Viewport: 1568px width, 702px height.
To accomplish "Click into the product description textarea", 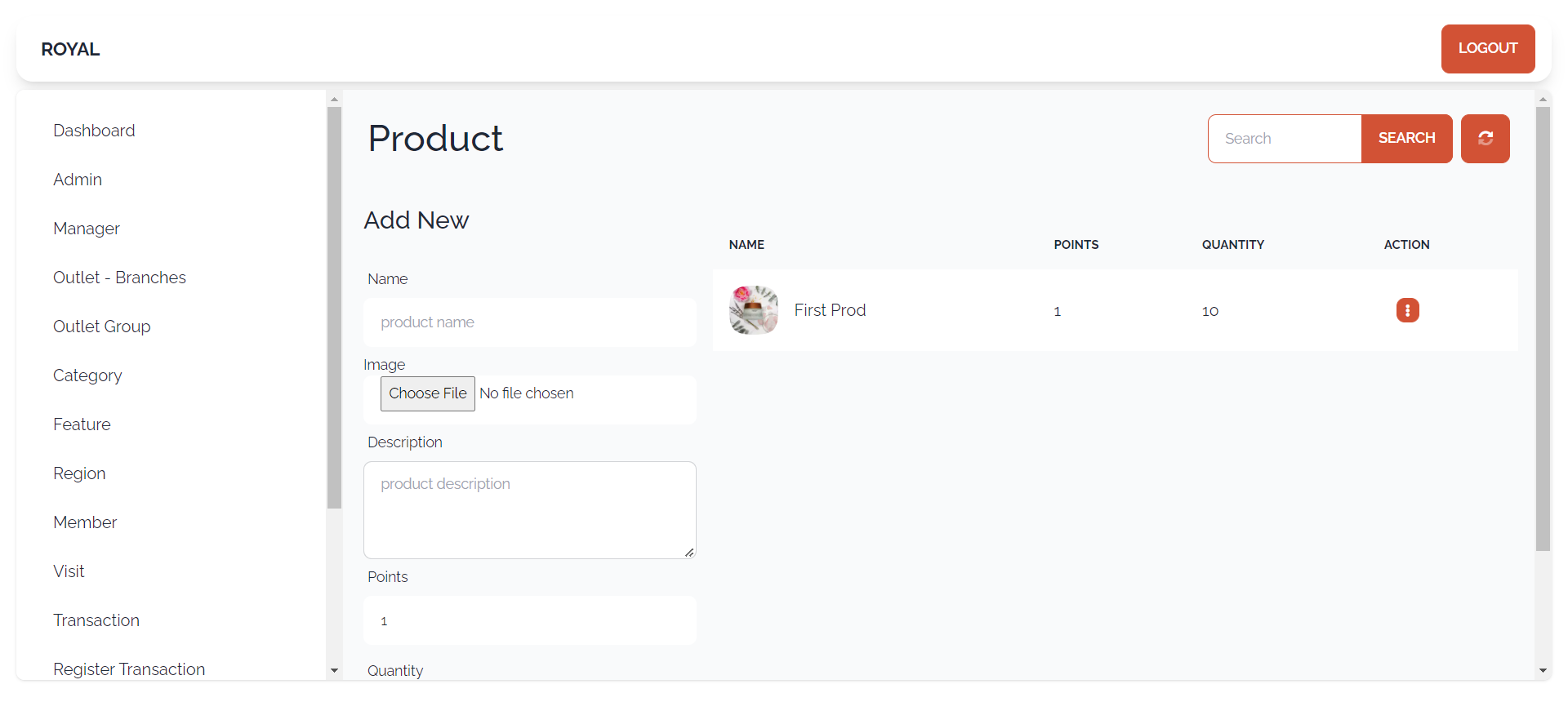I will (530, 510).
